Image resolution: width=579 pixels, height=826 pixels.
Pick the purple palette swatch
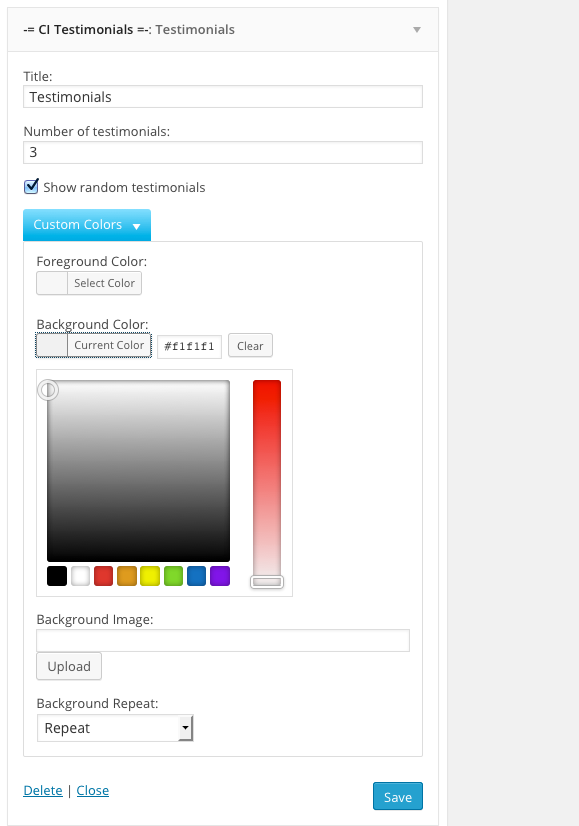tap(220, 576)
